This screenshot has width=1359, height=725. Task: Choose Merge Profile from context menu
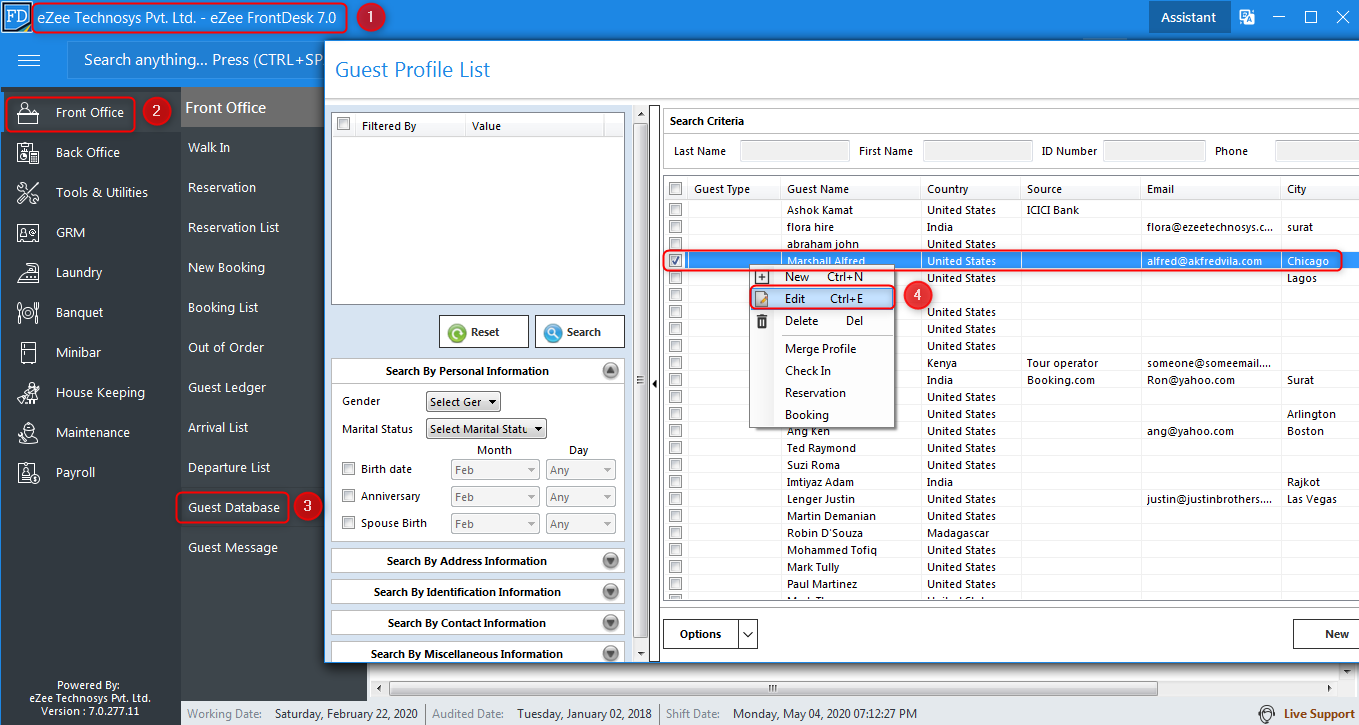[822, 349]
